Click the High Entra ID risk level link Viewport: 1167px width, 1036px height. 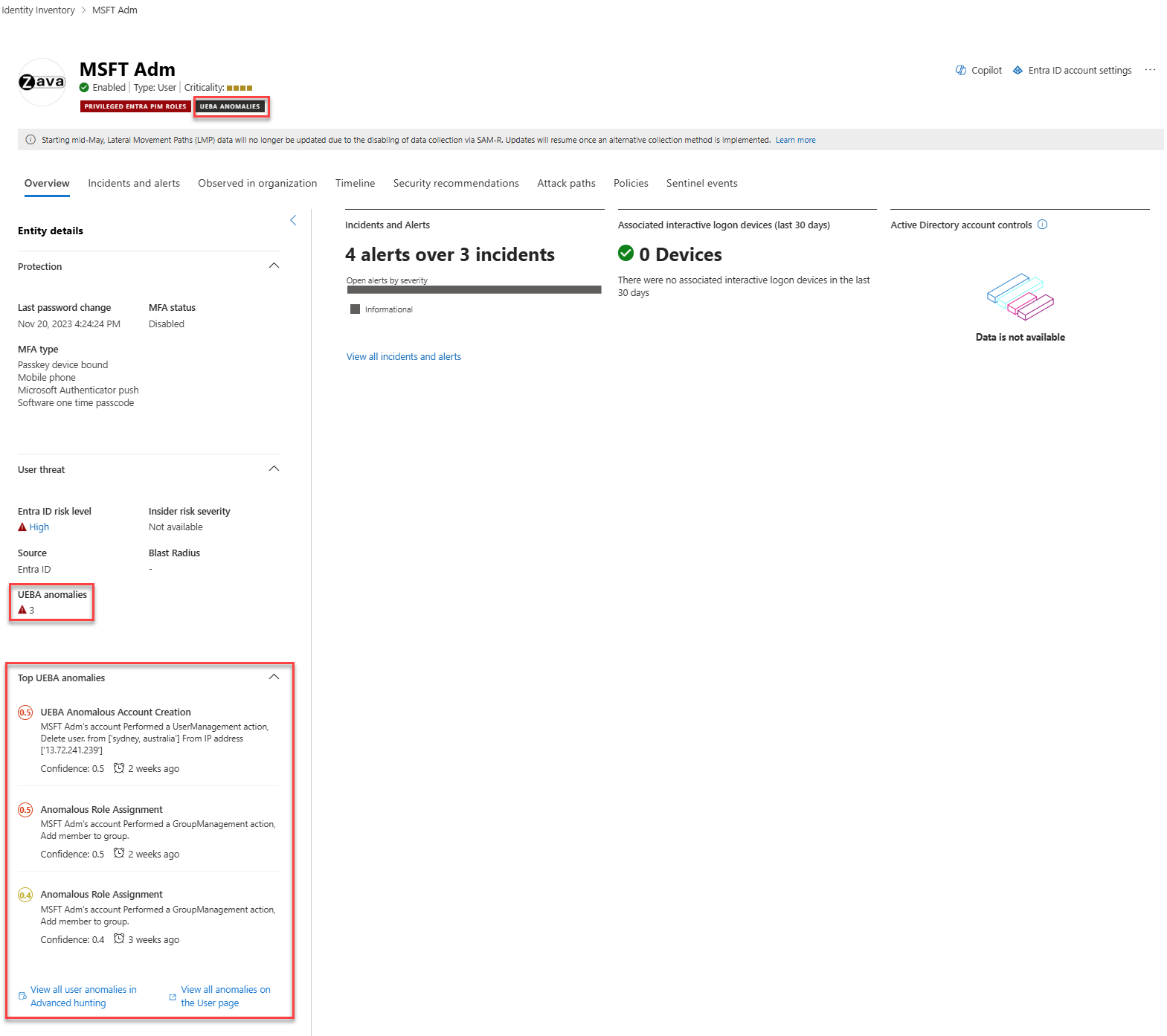[39, 527]
